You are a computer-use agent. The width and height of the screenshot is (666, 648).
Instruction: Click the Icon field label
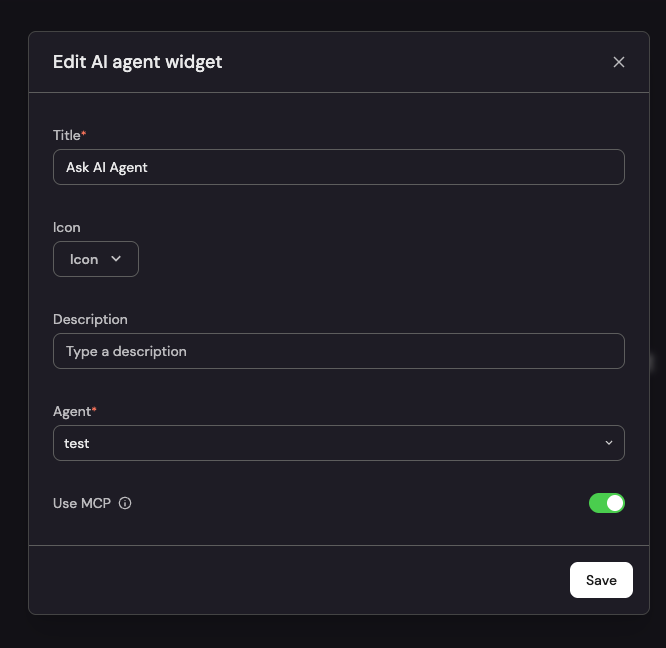(67, 227)
